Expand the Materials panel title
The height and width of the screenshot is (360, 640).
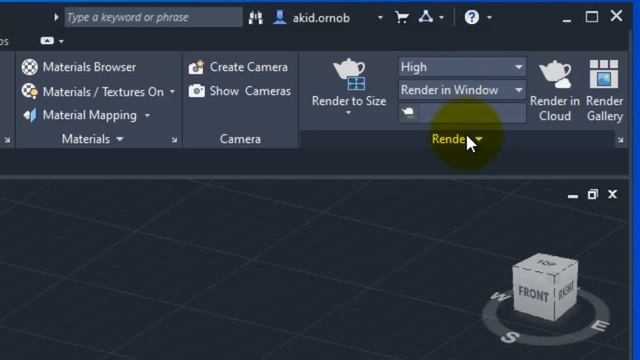coord(92,139)
